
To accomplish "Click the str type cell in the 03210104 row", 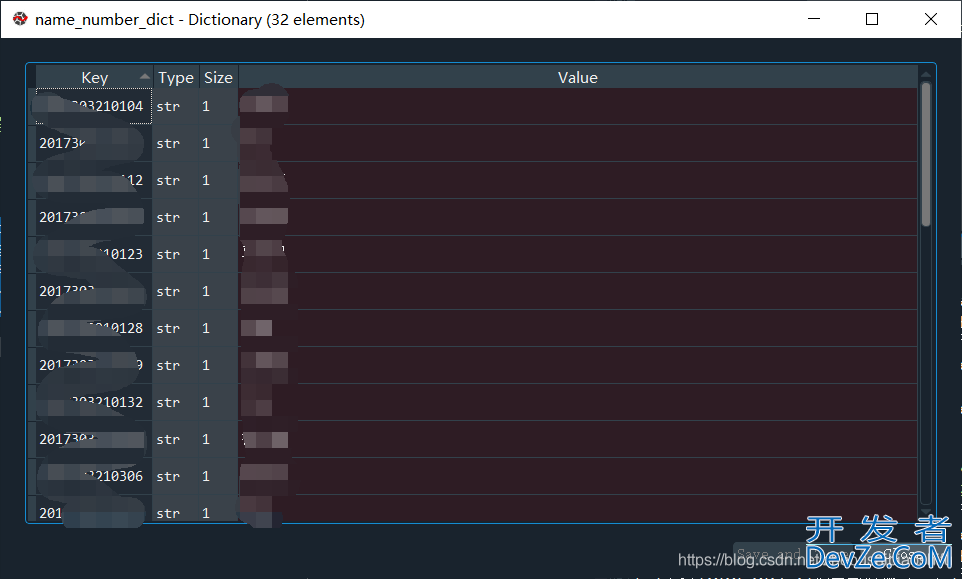I will pyautogui.click(x=175, y=106).
